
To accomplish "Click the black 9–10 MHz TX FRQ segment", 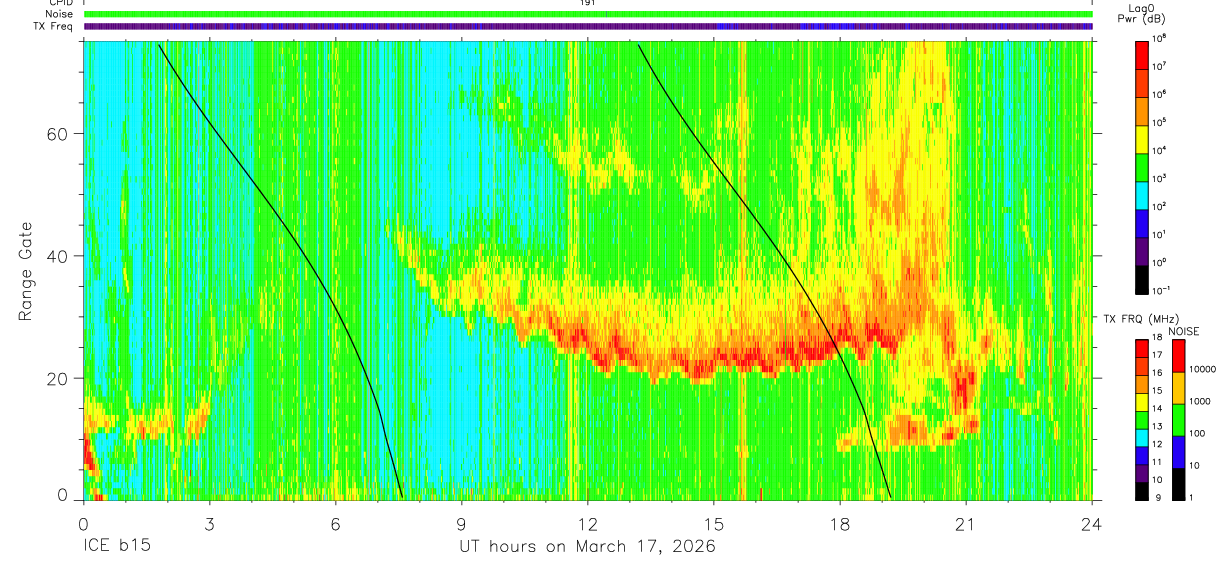I will click(1142, 490).
